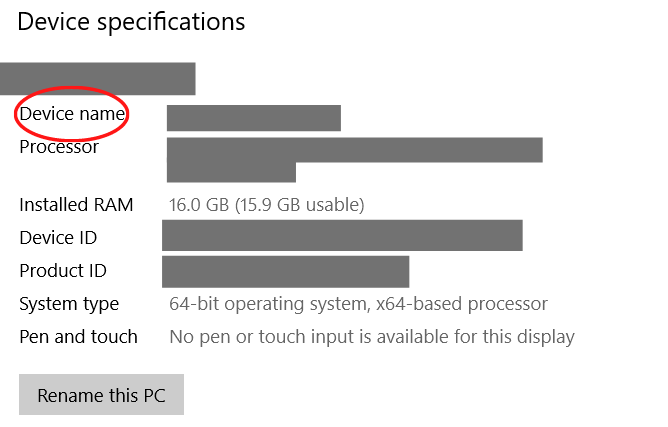
Task: Click the Rename this PC button
Action: click(x=101, y=395)
